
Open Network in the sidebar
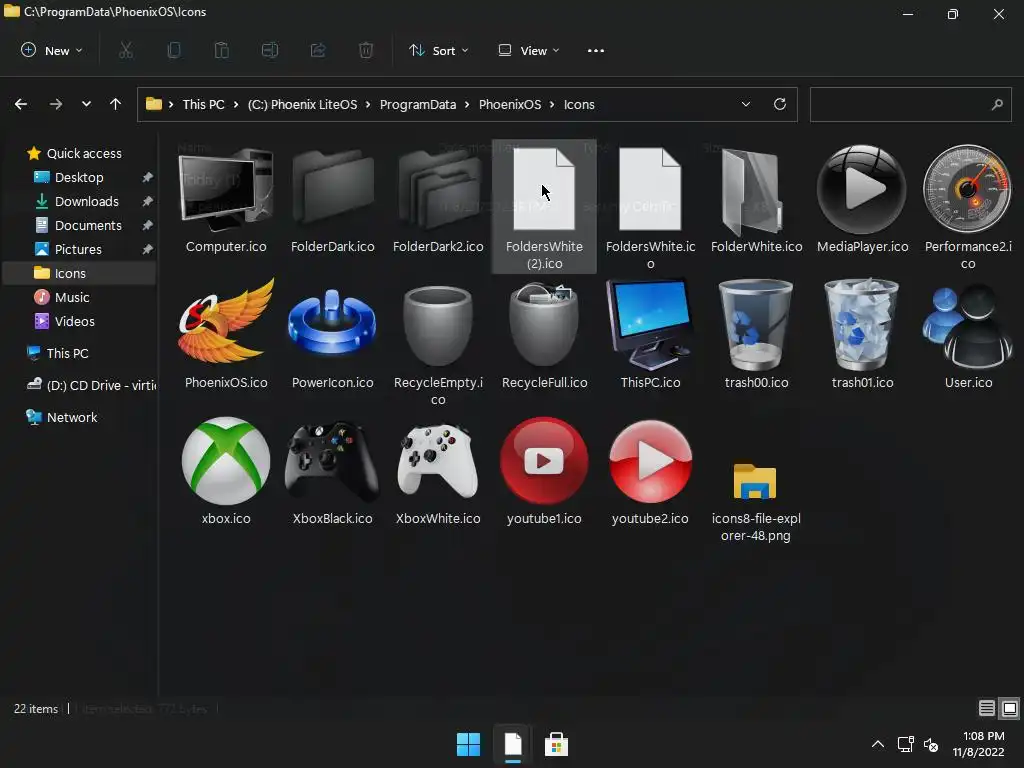(x=78, y=417)
